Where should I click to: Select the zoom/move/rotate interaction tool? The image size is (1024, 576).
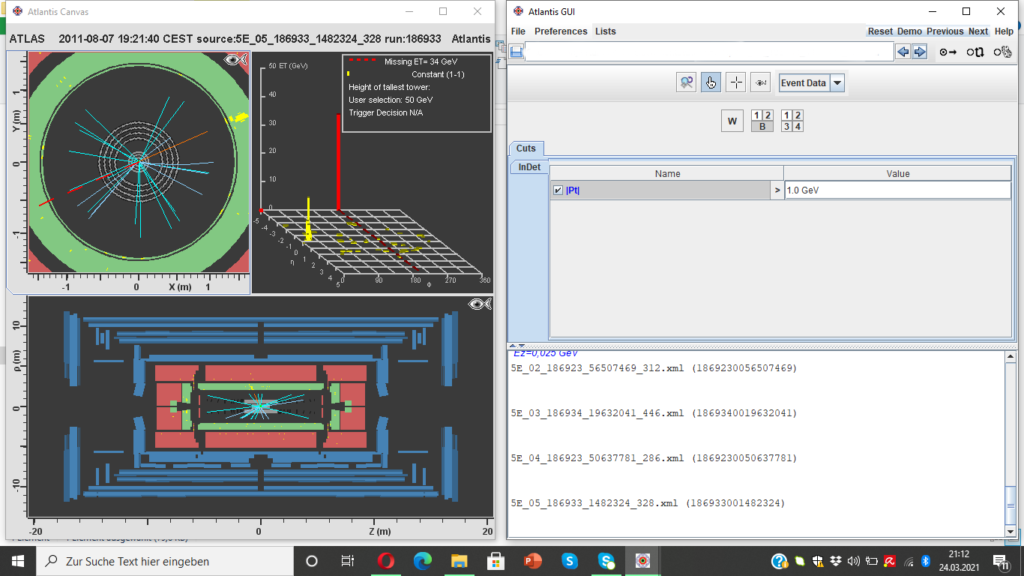point(686,83)
